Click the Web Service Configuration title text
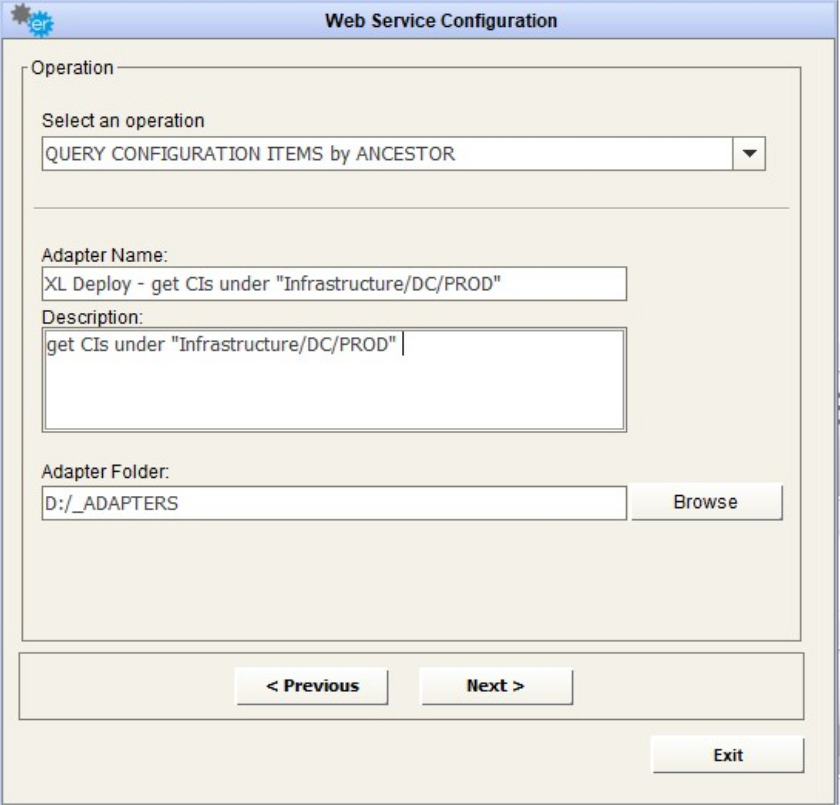Image resolution: width=840 pixels, height=805 pixels. 441,21
